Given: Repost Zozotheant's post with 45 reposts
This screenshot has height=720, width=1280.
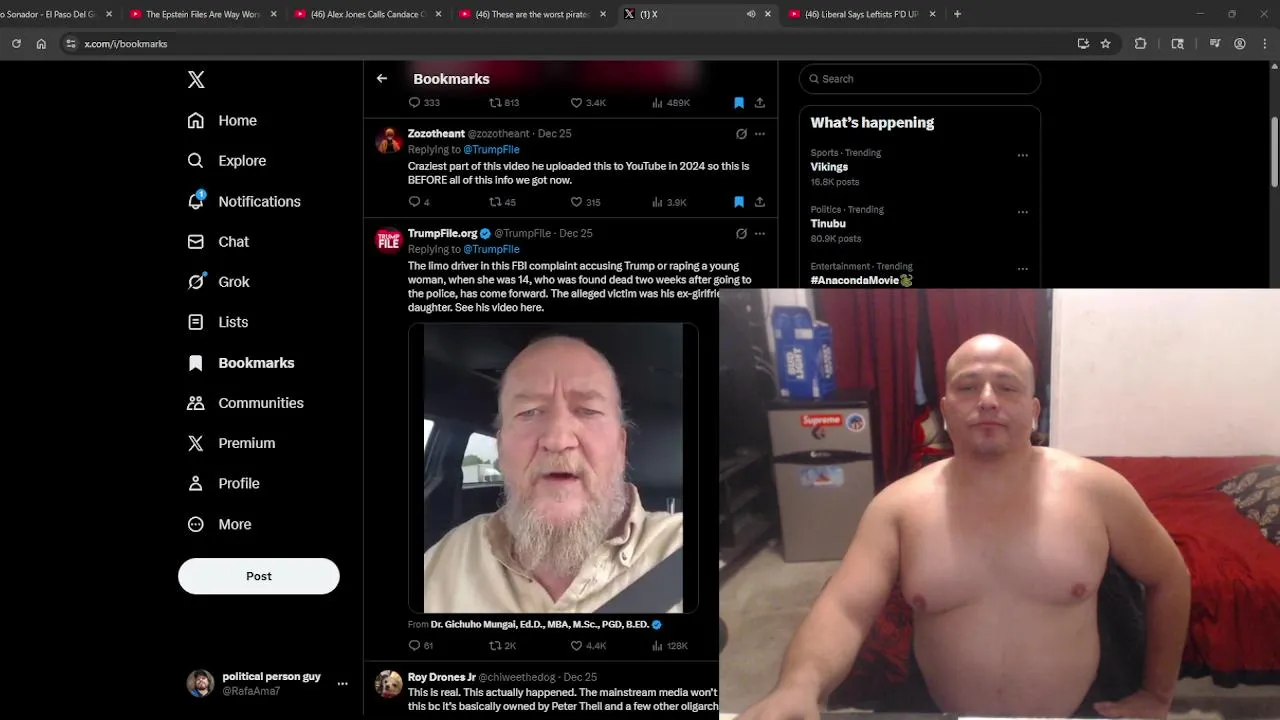Looking at the screenshot, I should coord(502,202).
